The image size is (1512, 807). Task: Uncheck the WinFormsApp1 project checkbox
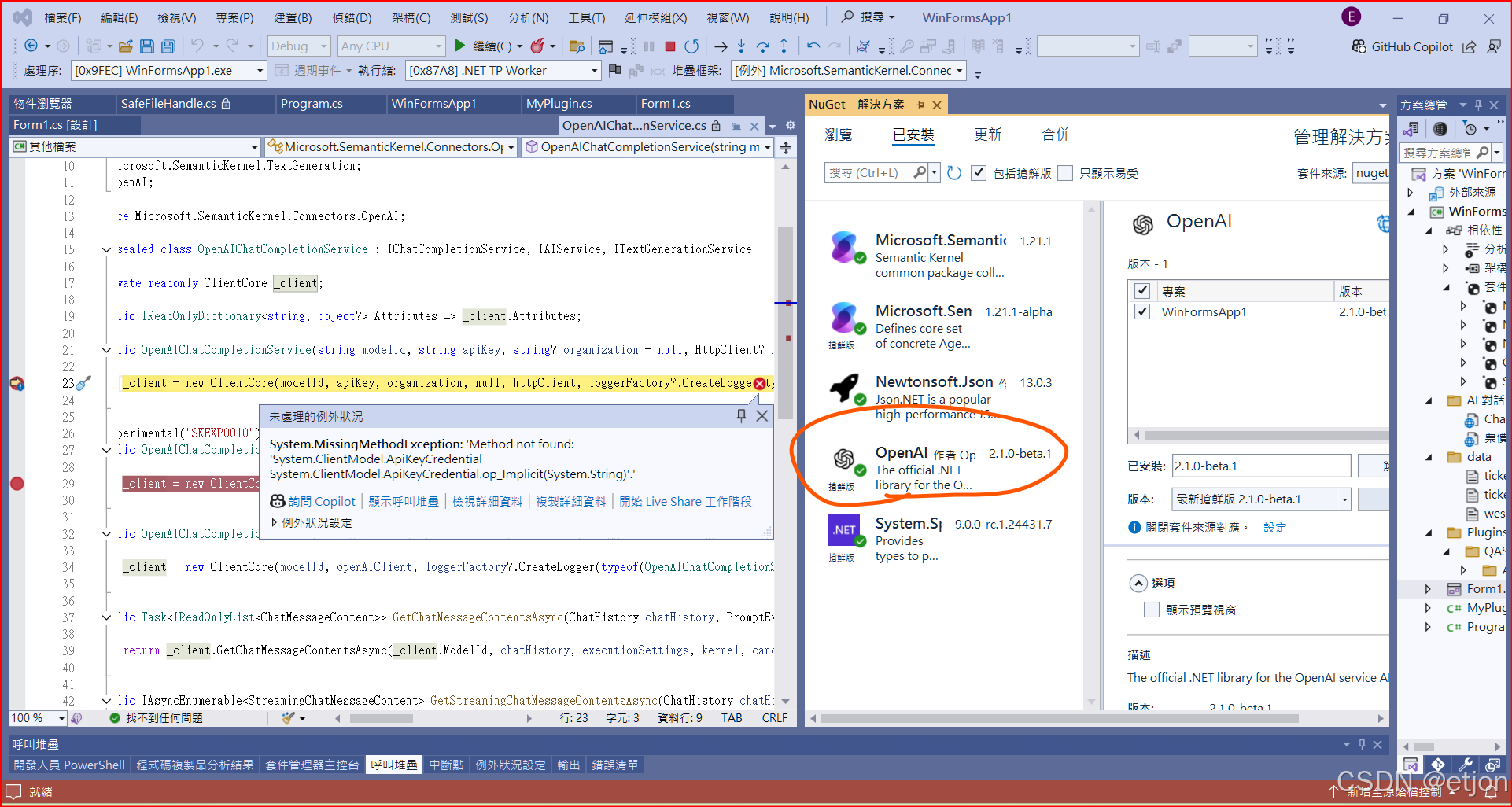(x=1142, y=311)
